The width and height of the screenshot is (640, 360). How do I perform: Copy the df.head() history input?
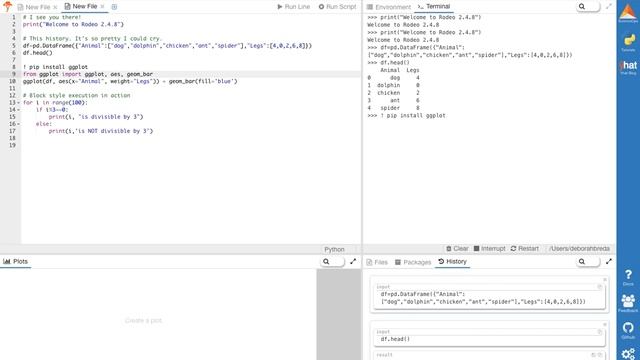[600, 332]
